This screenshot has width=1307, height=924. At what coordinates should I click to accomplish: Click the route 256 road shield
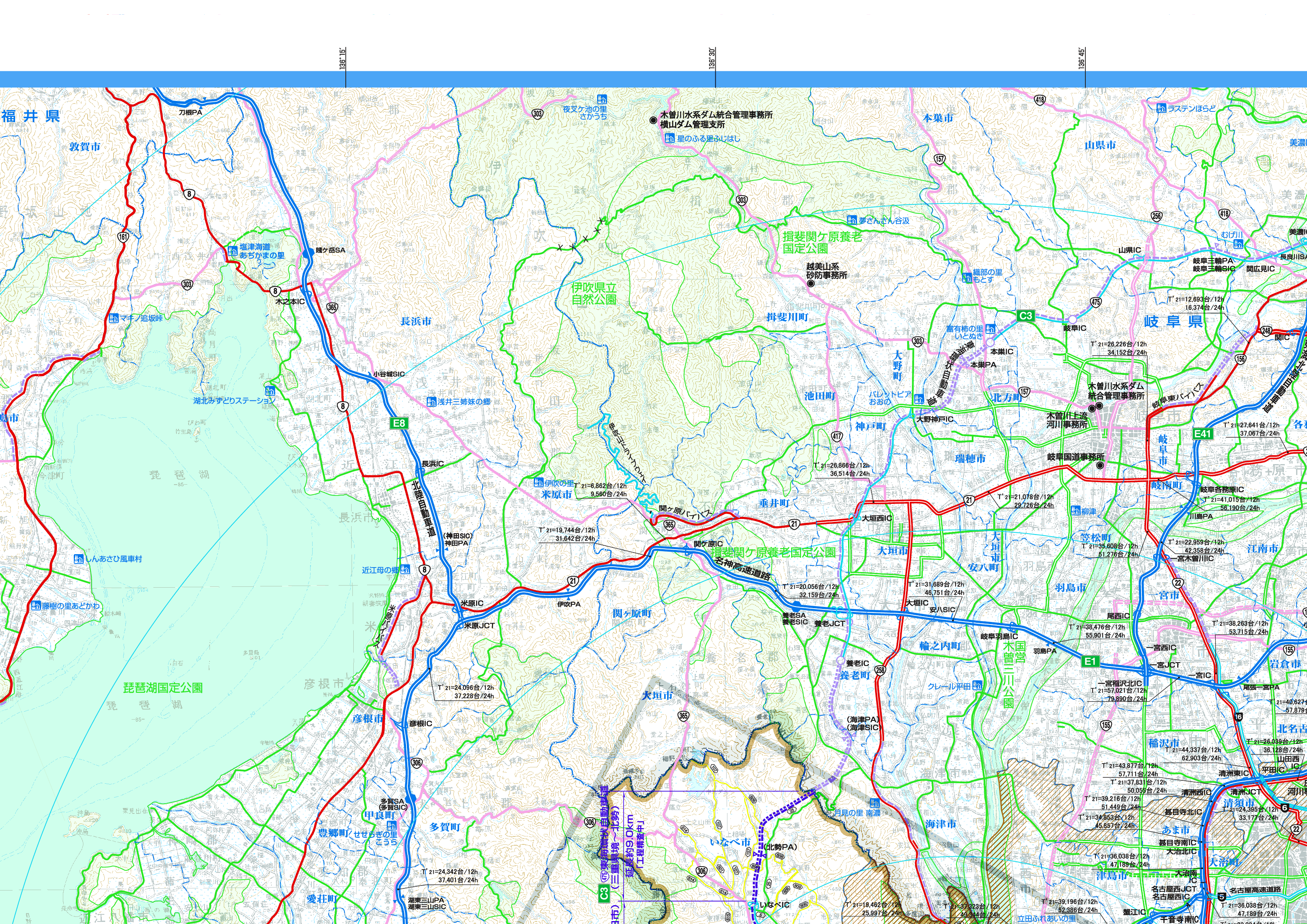point(1156,216)
